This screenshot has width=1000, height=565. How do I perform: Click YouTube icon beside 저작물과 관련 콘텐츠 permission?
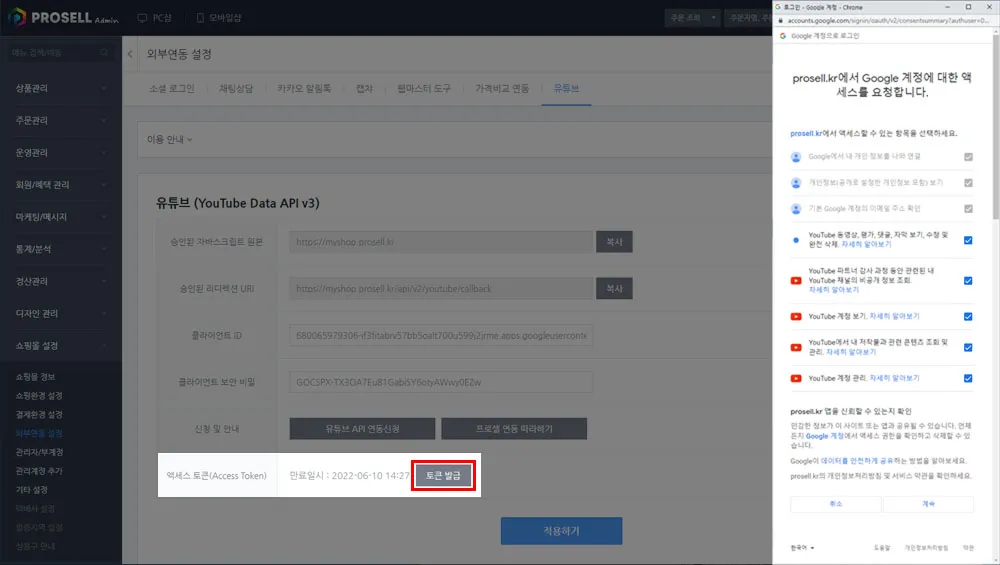tap(796, 348)
